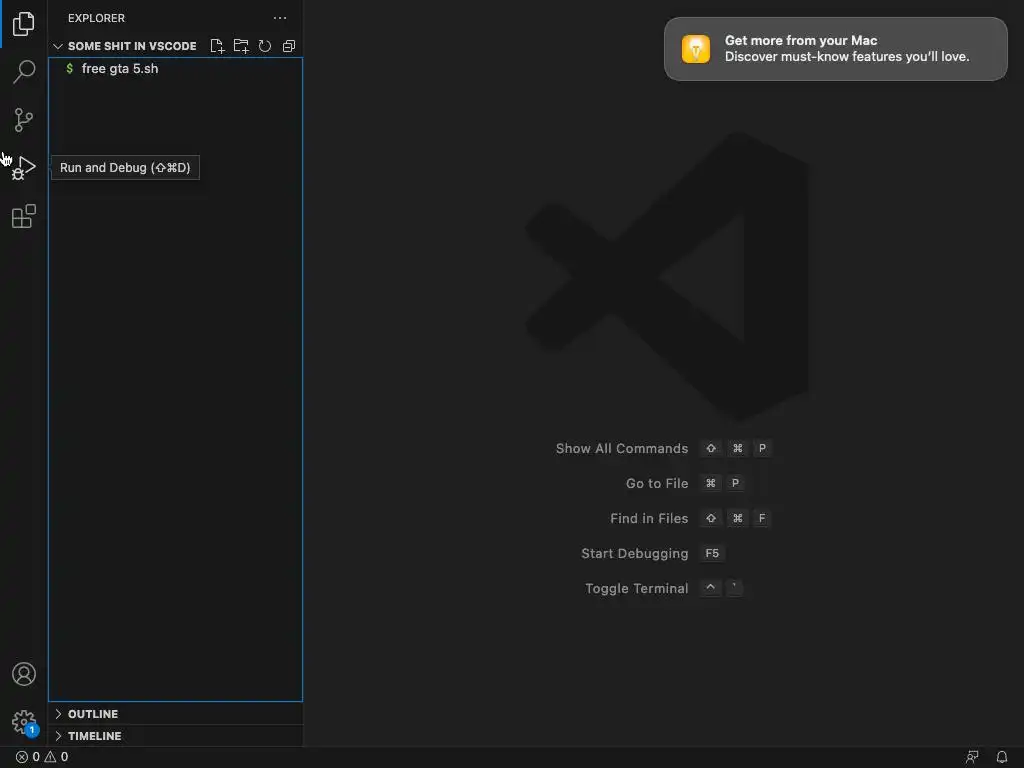Open the Extensions view icon
The height and width of the screenshot is (768, 1024).
pos(24,216)
